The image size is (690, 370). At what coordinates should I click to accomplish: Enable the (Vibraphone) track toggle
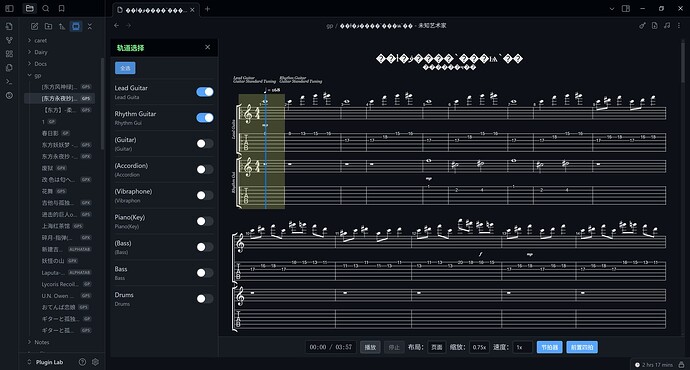[205, 195]
